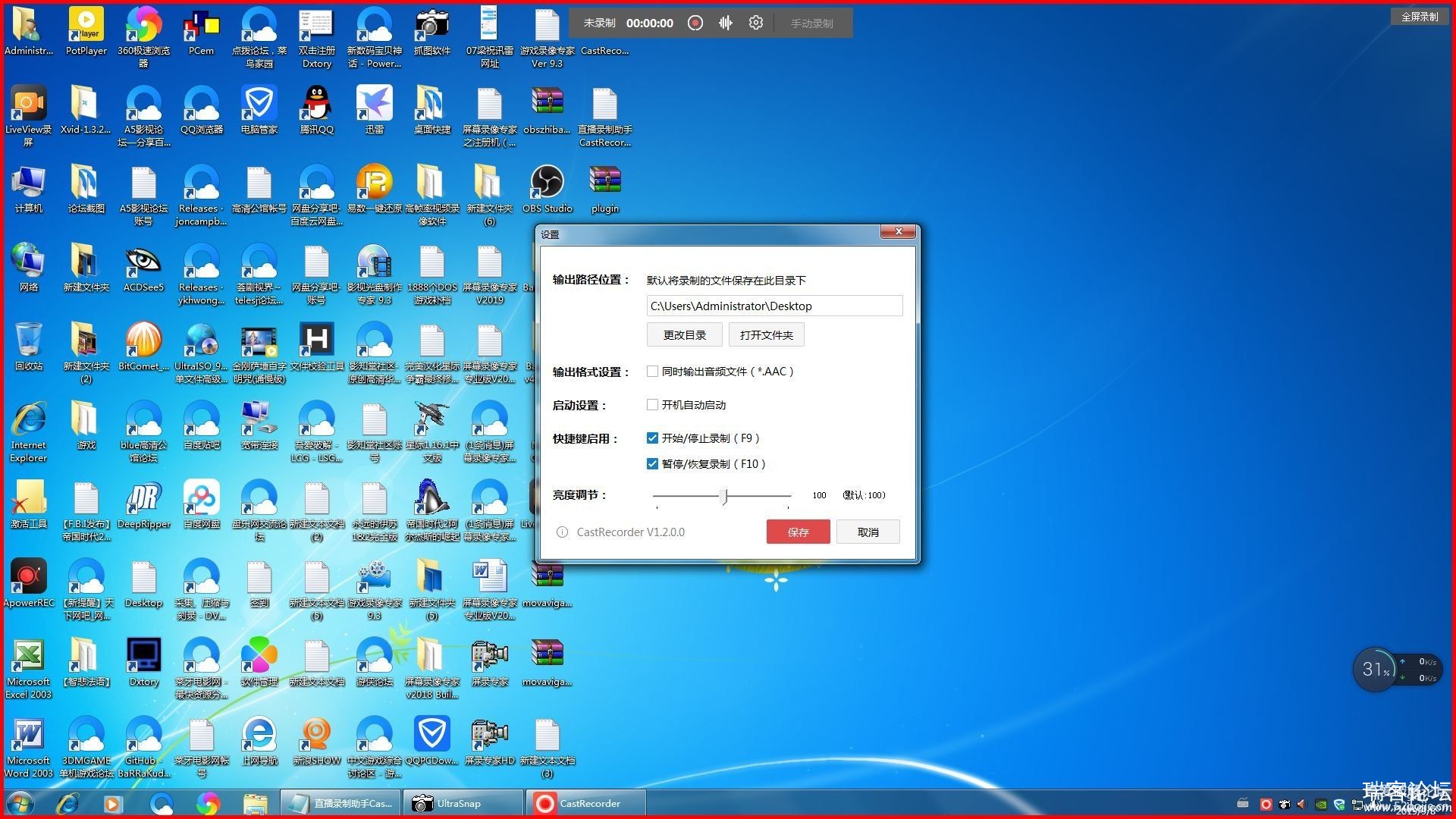Save settings with the 保存 button
The height and width of the screenshot is (819, 1456).
point(798,532)
